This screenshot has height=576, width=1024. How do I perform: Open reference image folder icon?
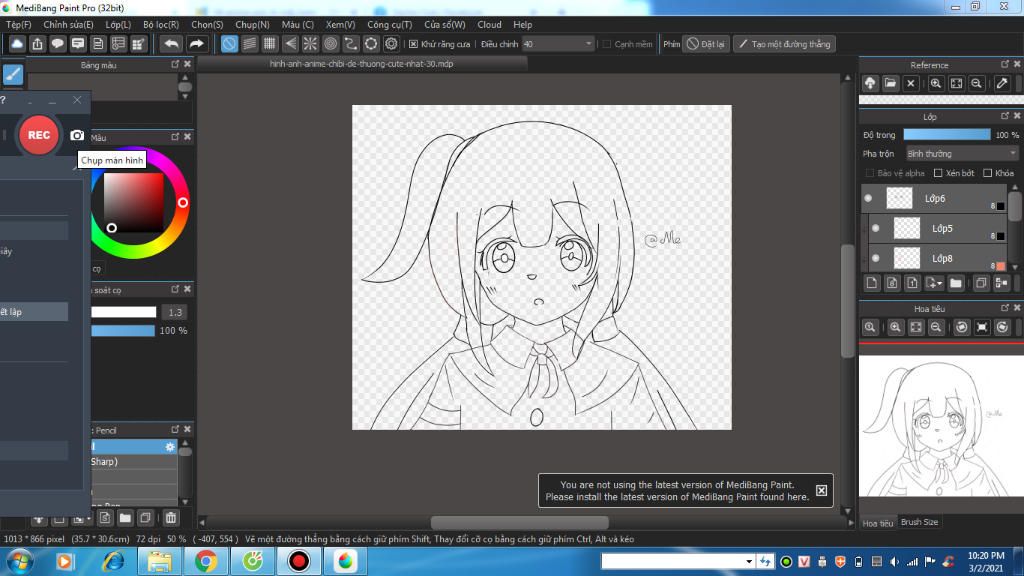click(x=890, y=84)
